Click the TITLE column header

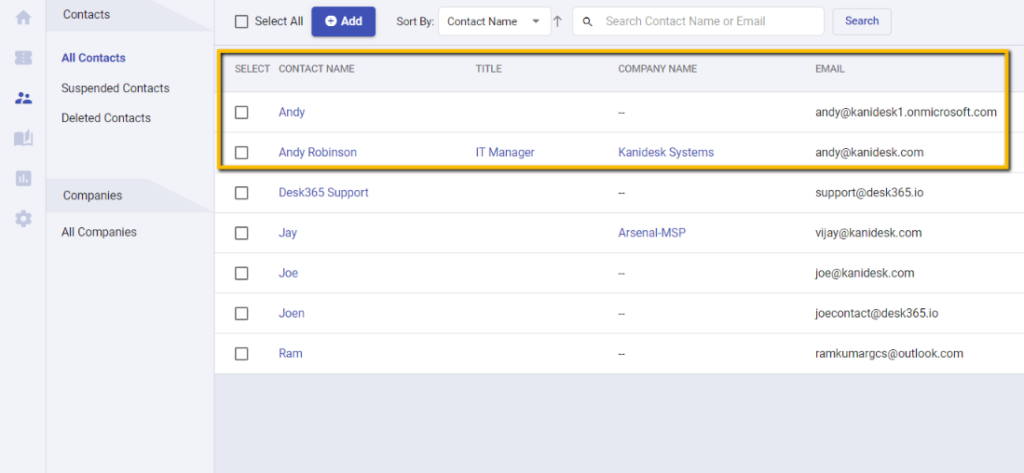[489, 69]
